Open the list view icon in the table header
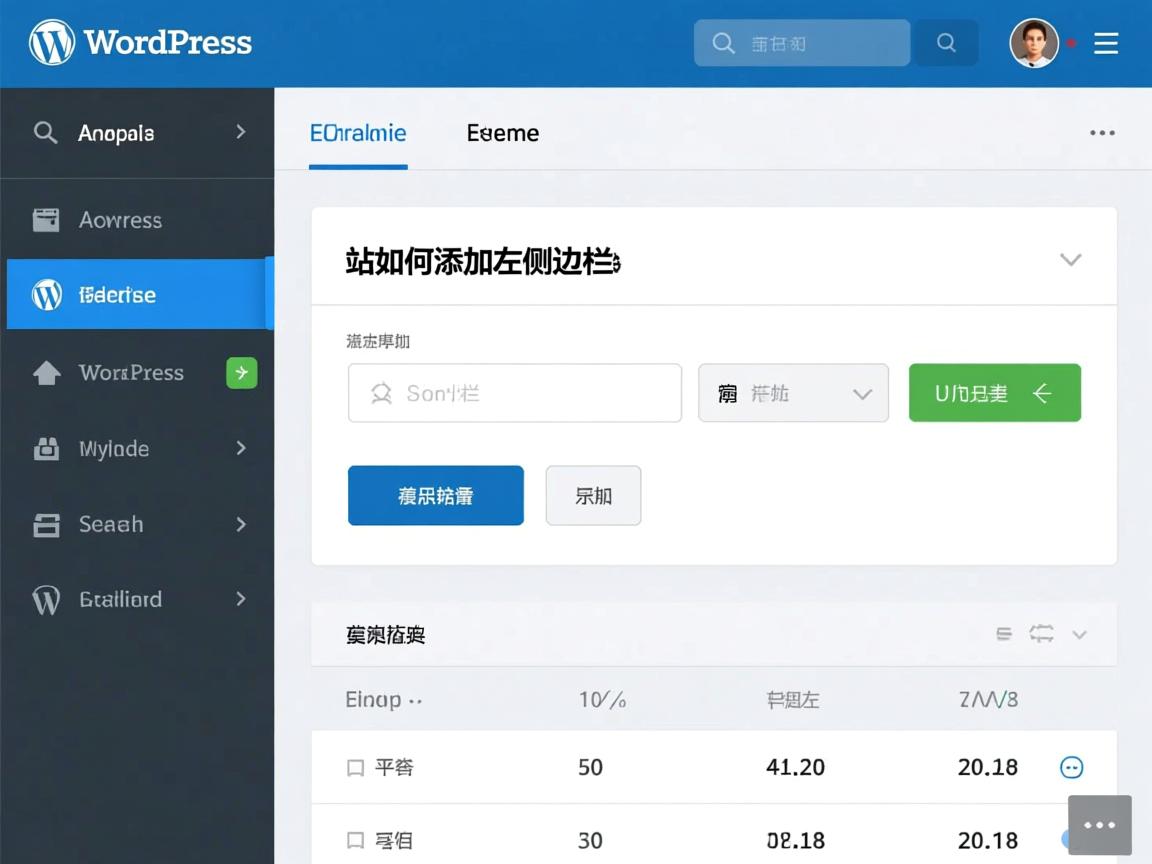Image resolution: width=1152 pixels, height=864 pixels. tap(1003, 633)
